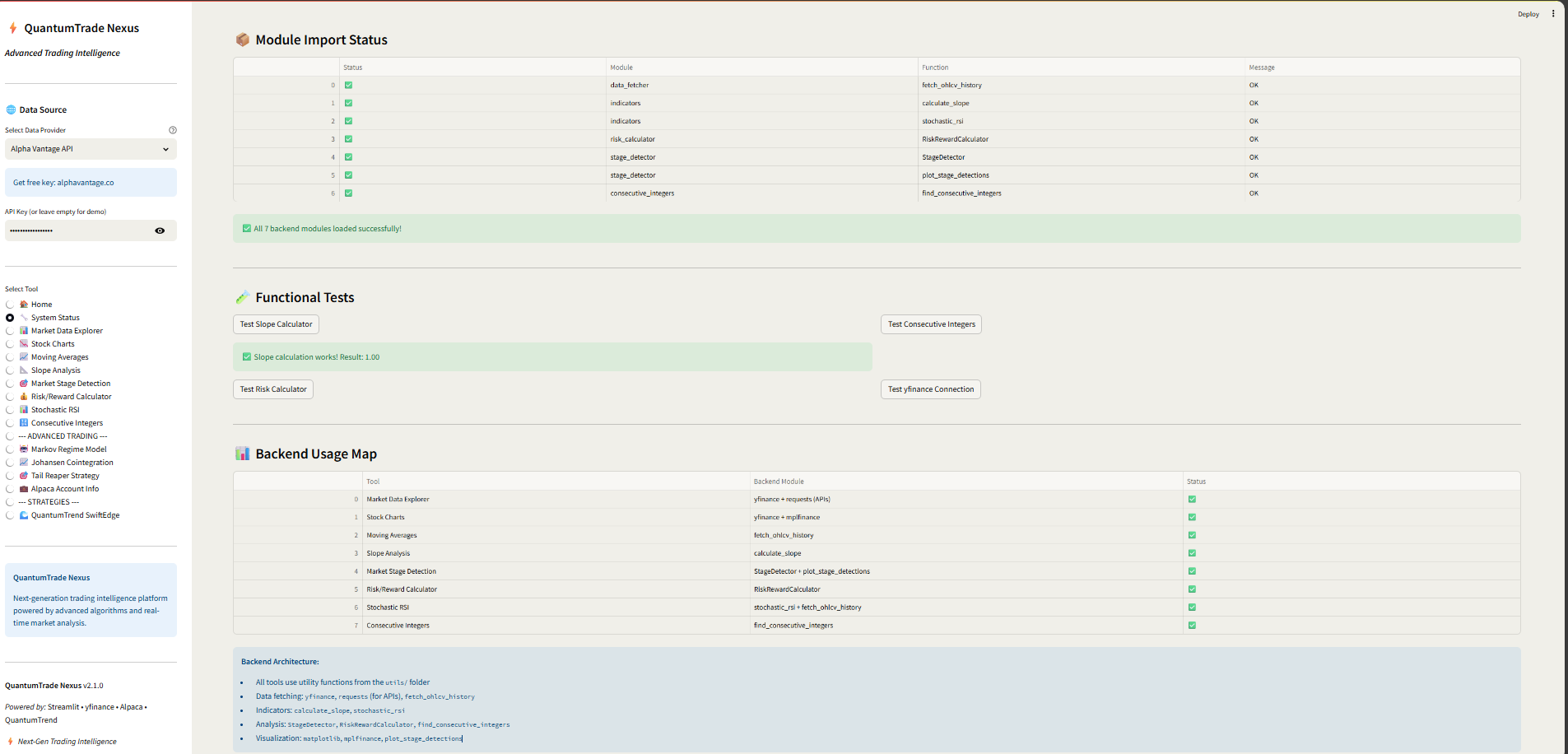Focus the API Key password field
The width and height of the screenshot is (1568, 754).
[x=78, y=230]
